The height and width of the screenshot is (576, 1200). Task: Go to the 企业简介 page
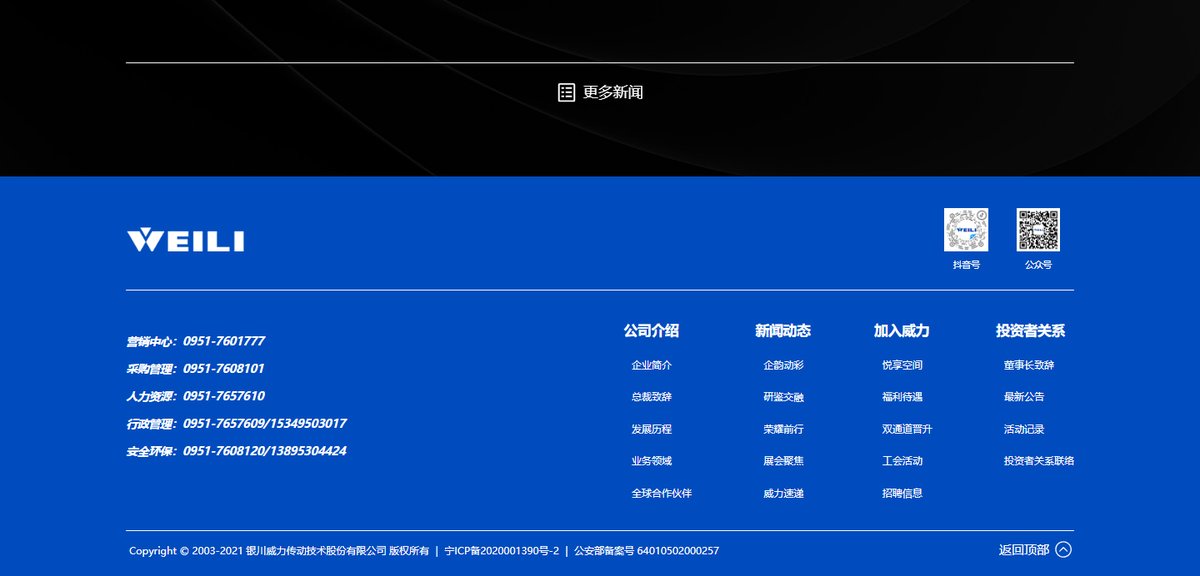[652, 365]
